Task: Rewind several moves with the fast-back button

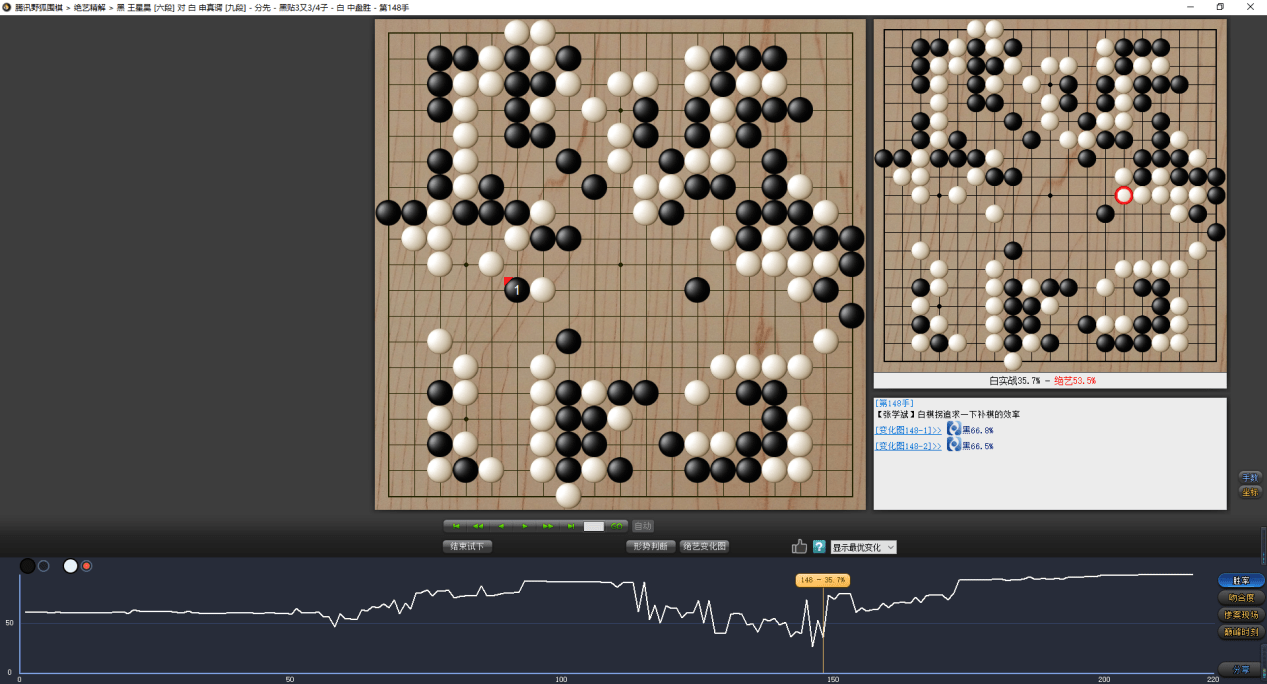Action: pos(479,526)
